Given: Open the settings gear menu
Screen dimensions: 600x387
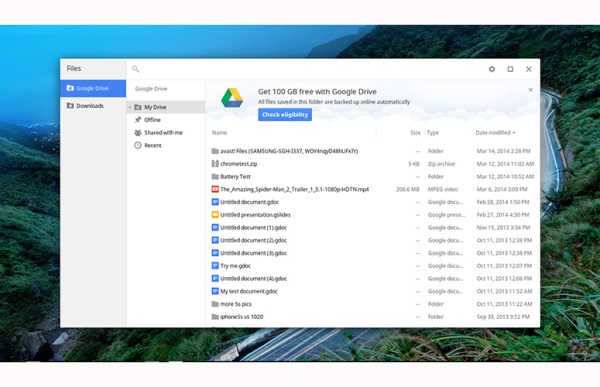Looking at the screenshot, I should (x=492, y=69).
